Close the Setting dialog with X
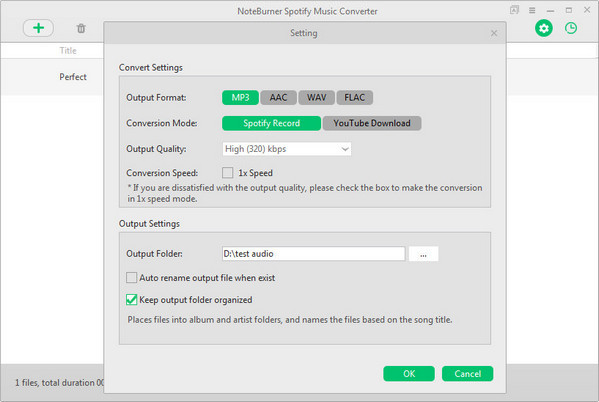Image resolution: width=599 pixels, height=402 pixels. 494,33
